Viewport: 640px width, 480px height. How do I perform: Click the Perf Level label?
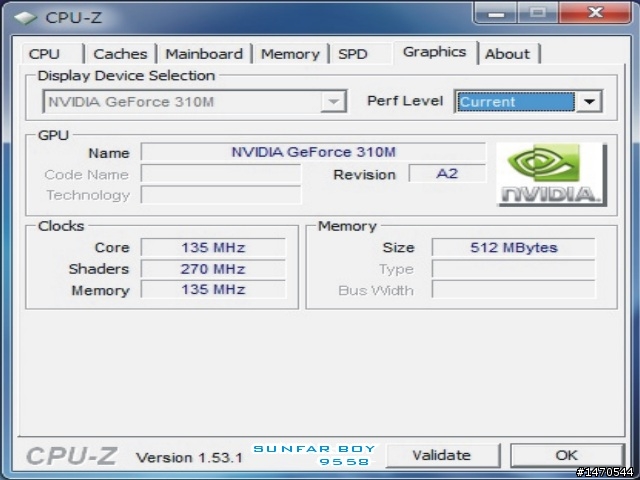coord(405,101)
